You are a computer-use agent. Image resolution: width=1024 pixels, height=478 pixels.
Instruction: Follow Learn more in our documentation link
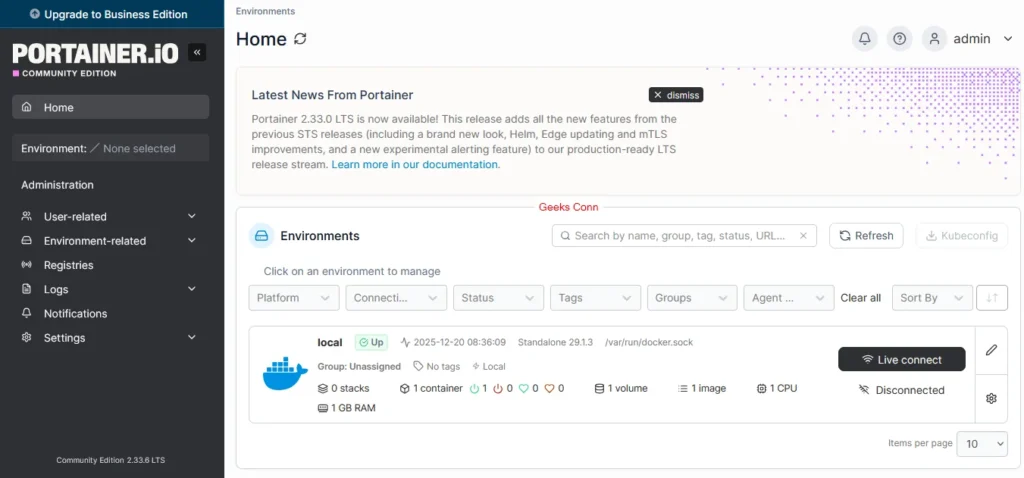click(x=414, y=165)
